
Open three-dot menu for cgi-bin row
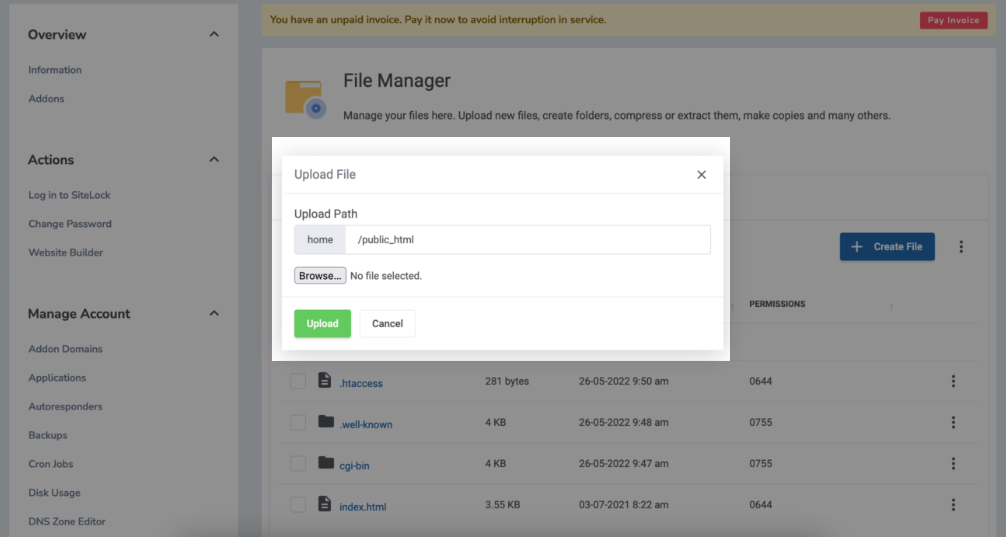coord(953,463)
